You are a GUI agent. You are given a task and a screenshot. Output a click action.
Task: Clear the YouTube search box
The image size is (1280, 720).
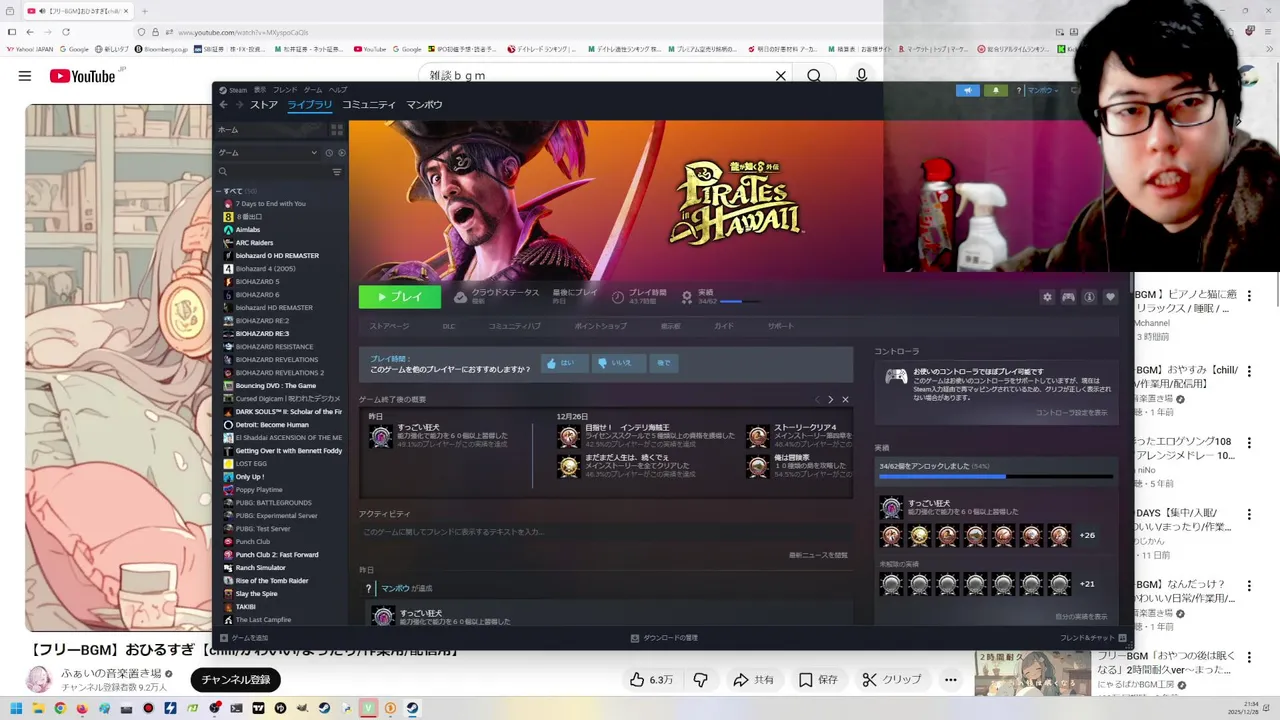(x=781, y=76)
